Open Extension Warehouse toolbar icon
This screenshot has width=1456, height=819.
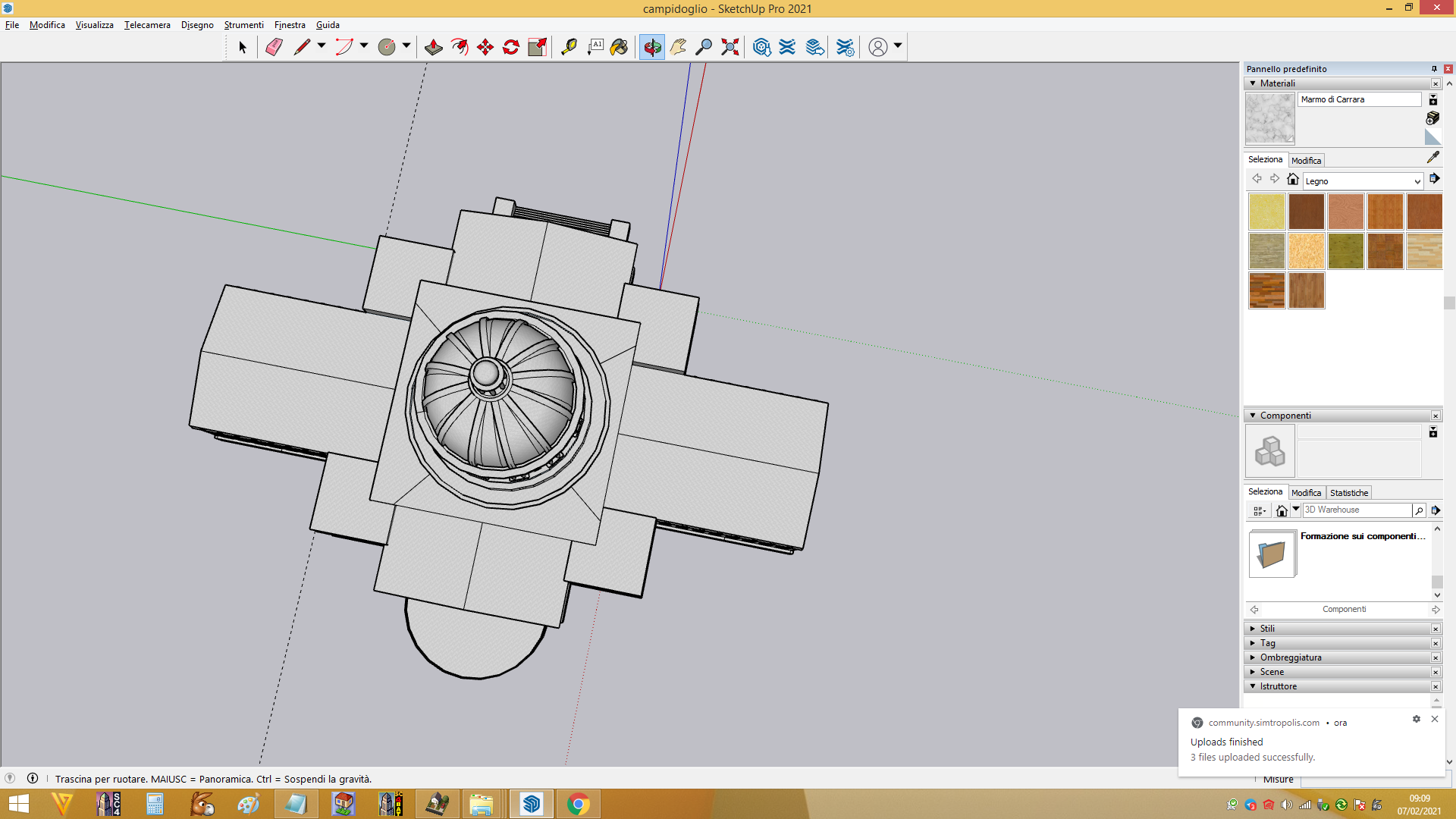coord(787,47)
